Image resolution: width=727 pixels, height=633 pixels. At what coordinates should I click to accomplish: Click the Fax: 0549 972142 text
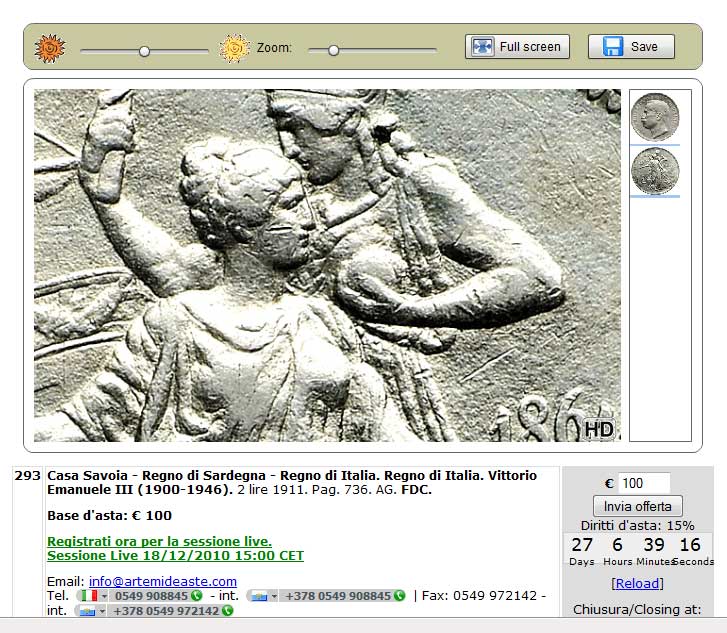pyautogui.click(x=480, y=596)
